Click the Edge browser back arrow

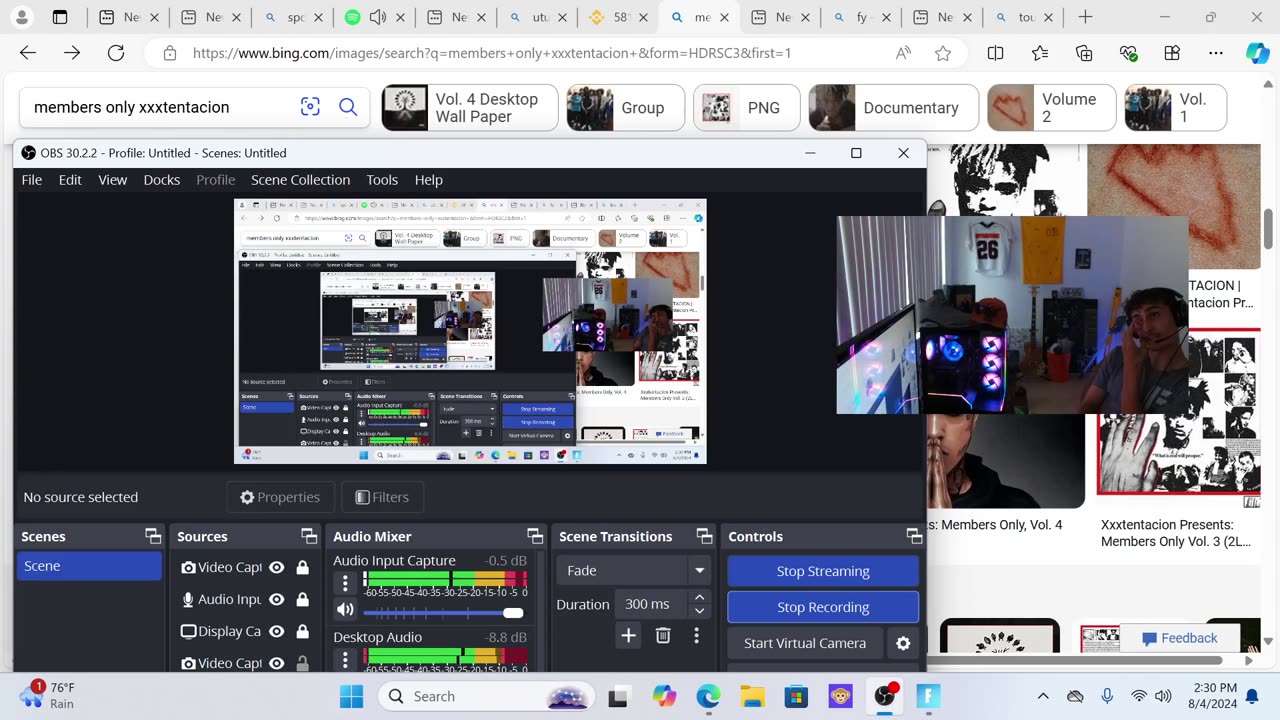(x=28, y=53)
